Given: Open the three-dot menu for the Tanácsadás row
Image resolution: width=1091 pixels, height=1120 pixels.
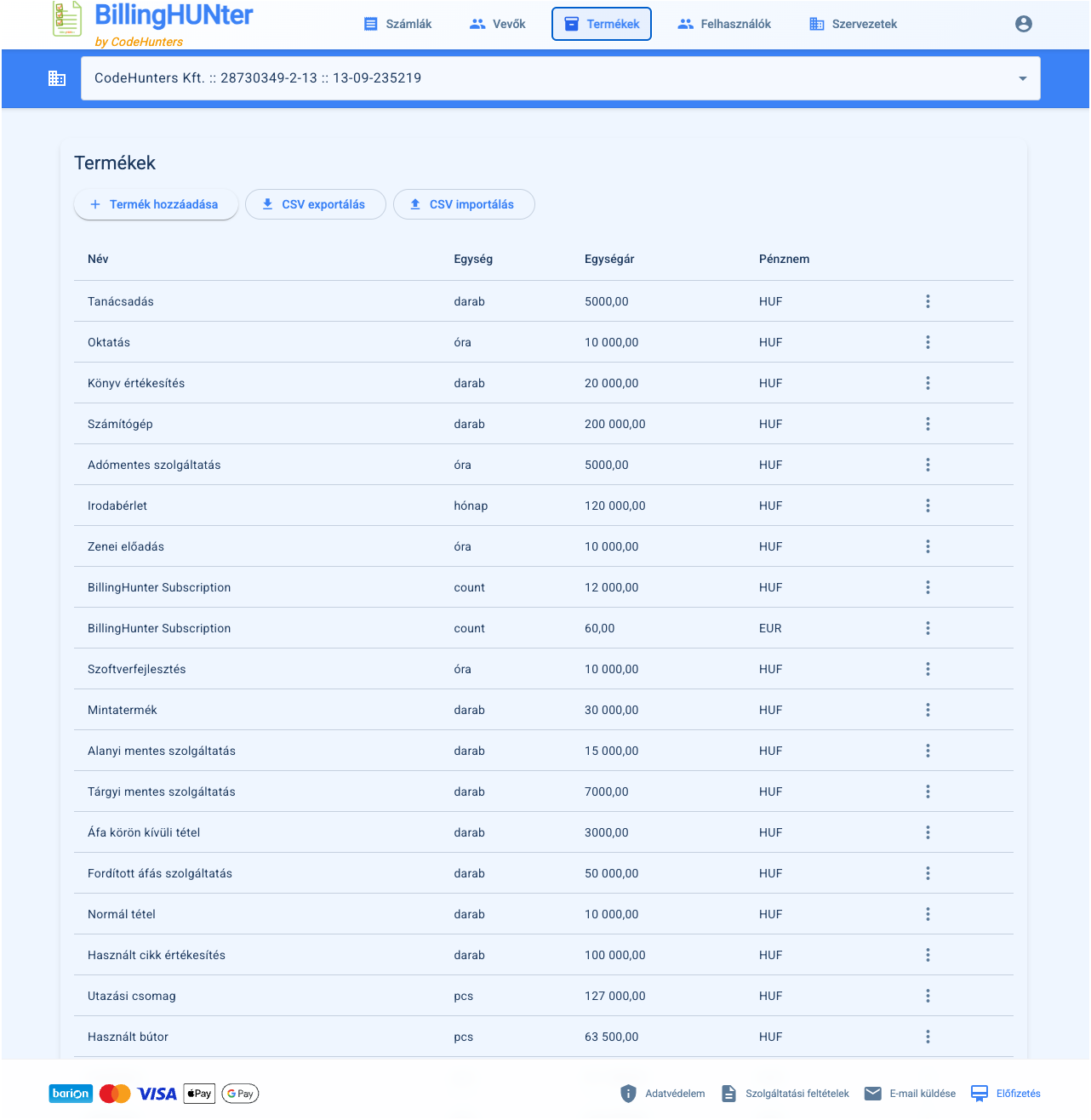Looking at the screenshot, I should [928, 301].
